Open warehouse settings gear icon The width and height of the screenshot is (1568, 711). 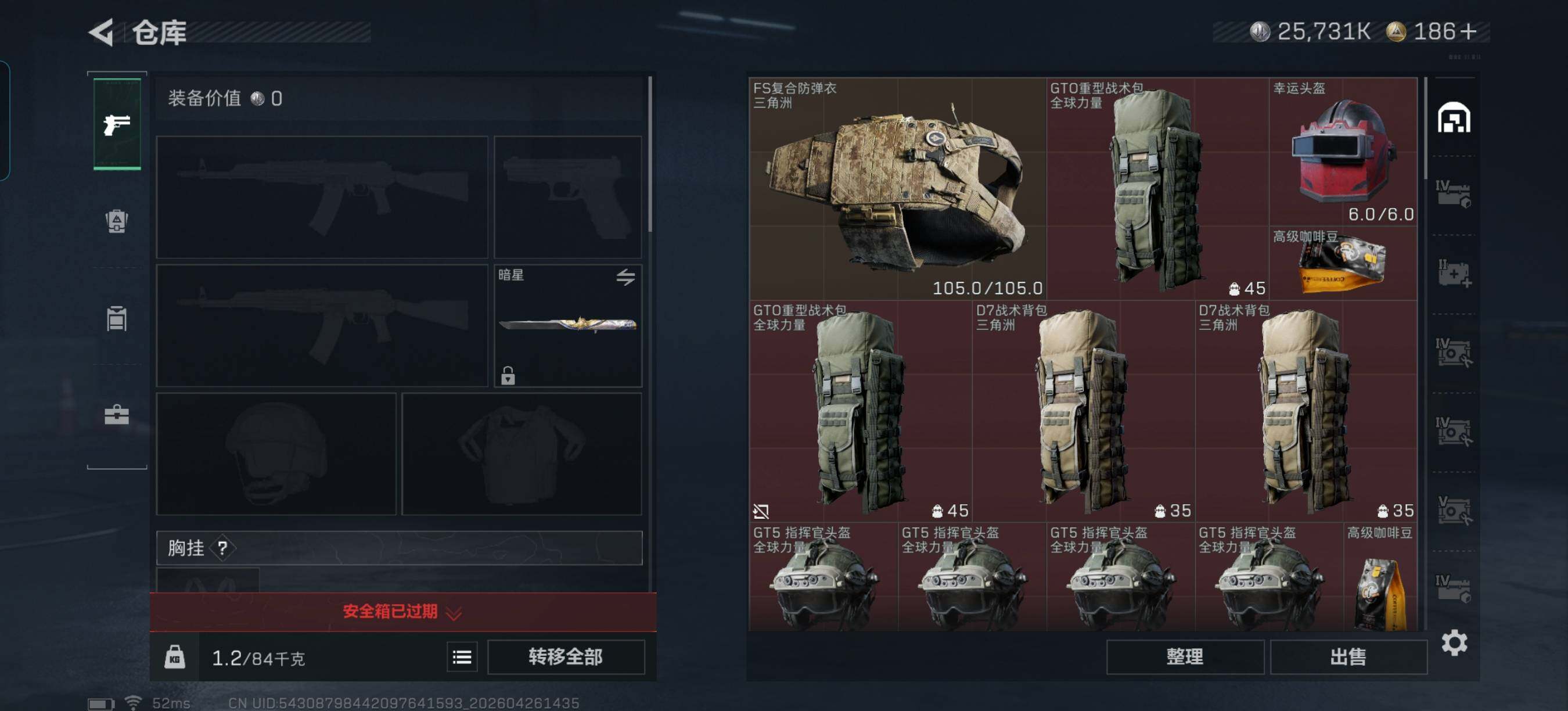click(1454, 643)
